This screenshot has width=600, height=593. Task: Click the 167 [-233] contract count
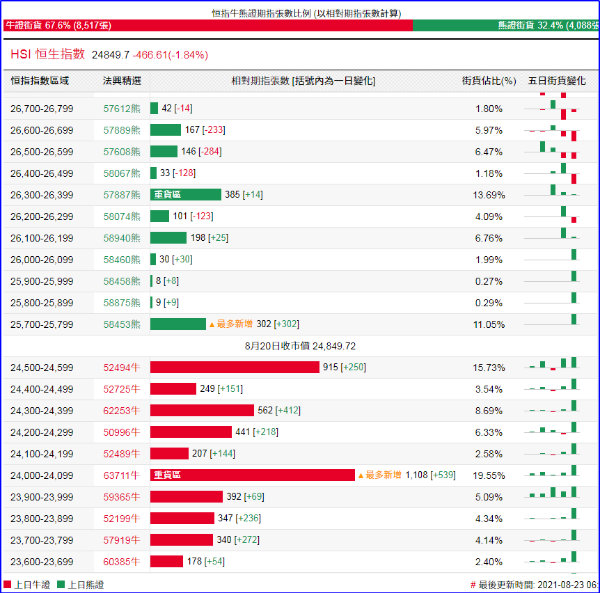click(x=205, y=130)
